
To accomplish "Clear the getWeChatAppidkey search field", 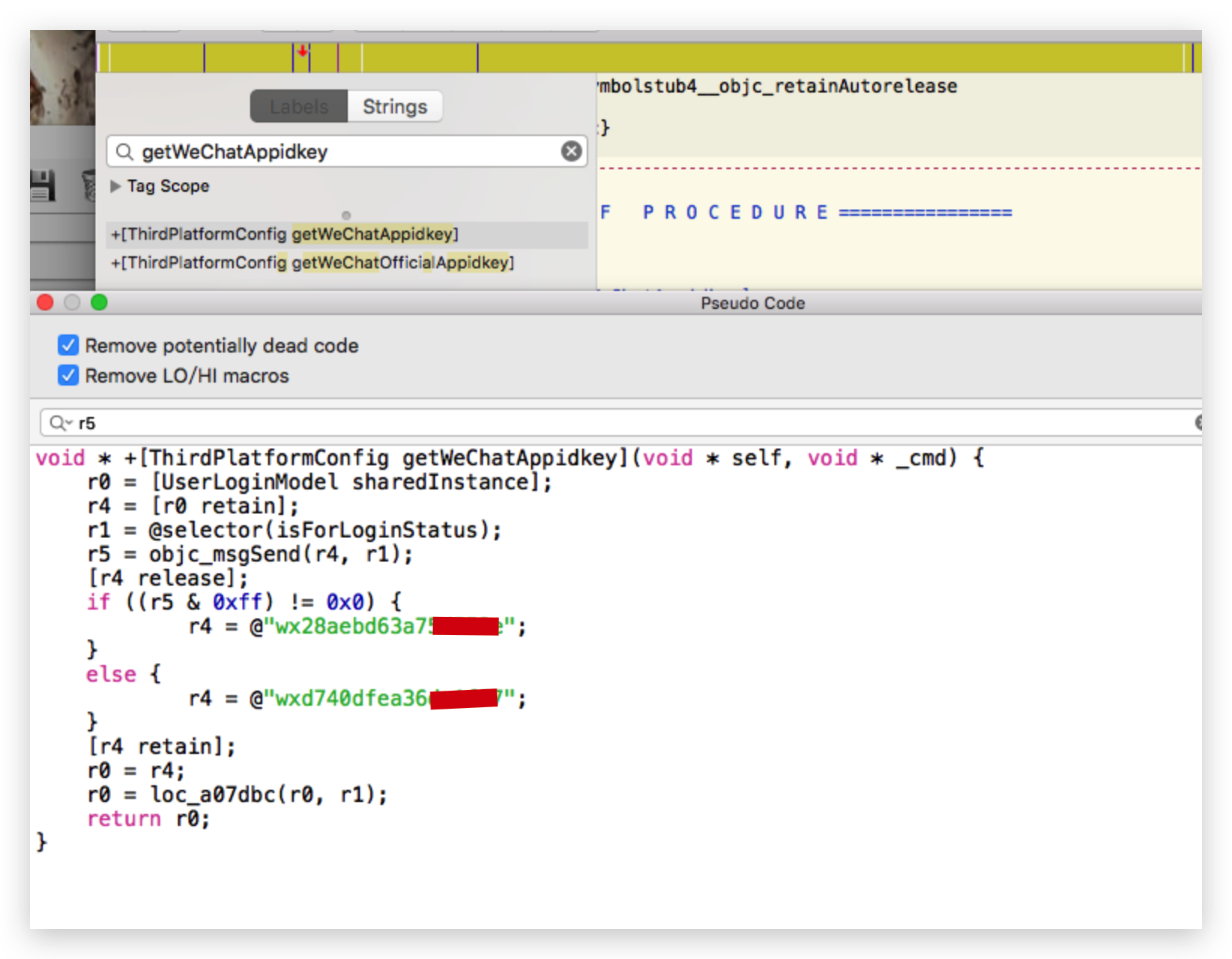I will point(571,152).
